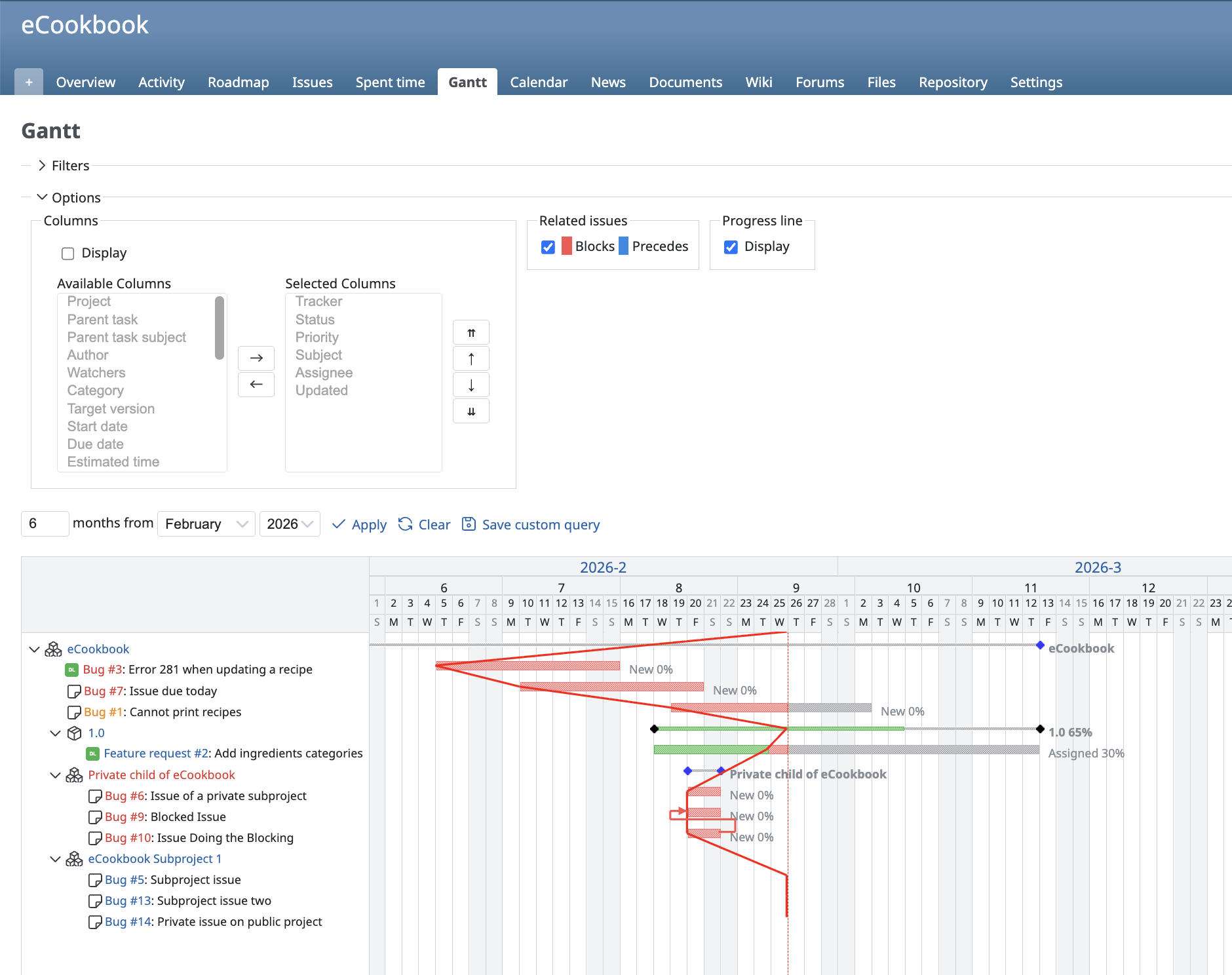1232x975 pixels.
Task: Switch to the Roadmap tab
Action: pos(239,82)
